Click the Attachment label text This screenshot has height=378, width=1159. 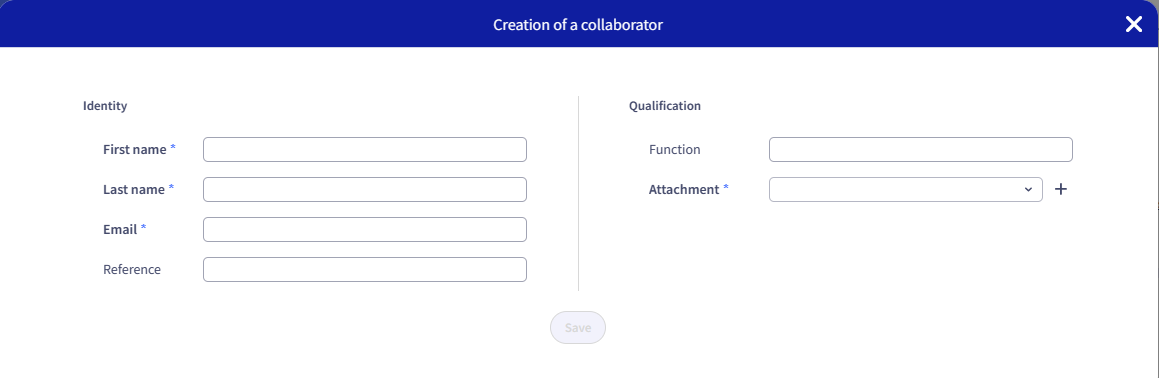(684, 189)
